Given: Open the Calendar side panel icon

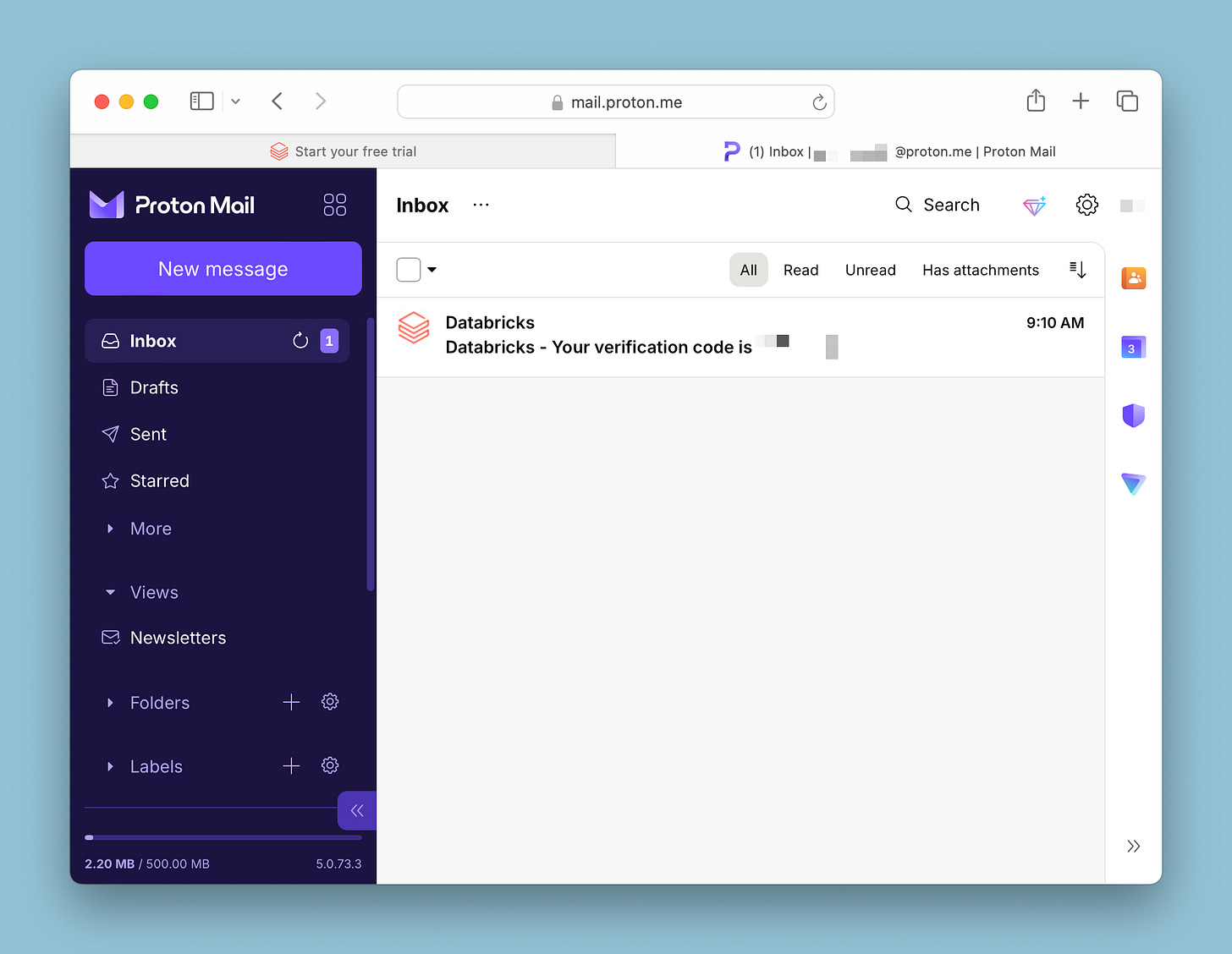Looking at the screenshot, I should click(x=1134, y=347).
